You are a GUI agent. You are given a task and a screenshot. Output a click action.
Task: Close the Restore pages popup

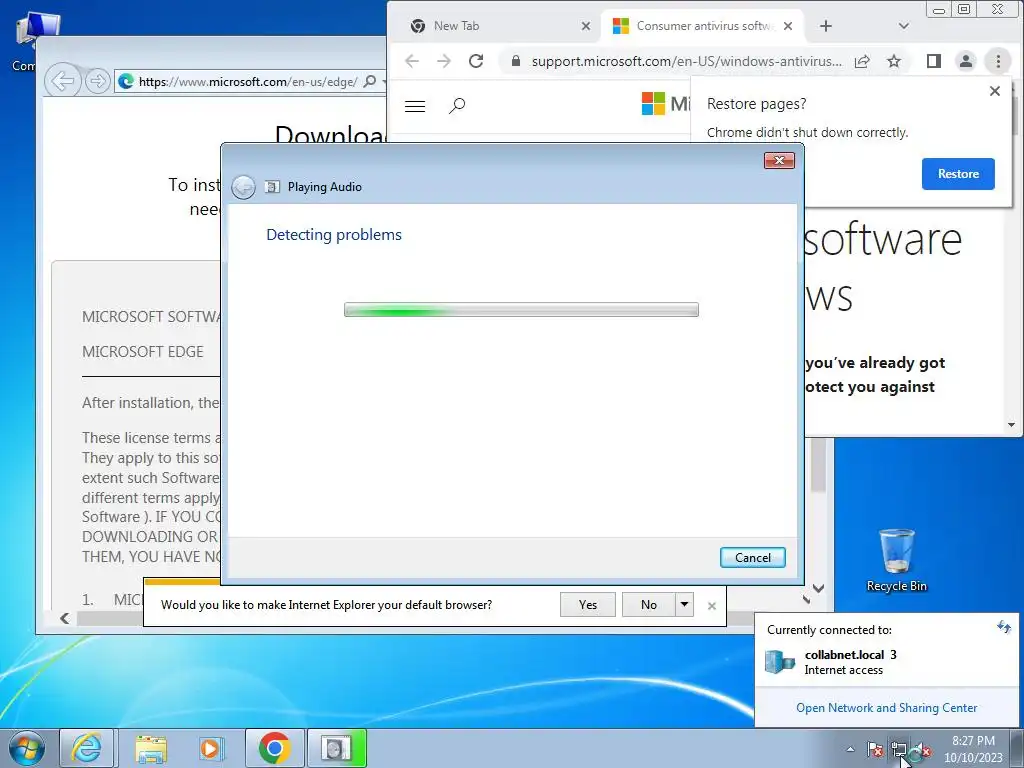click(x=995, y=91)
